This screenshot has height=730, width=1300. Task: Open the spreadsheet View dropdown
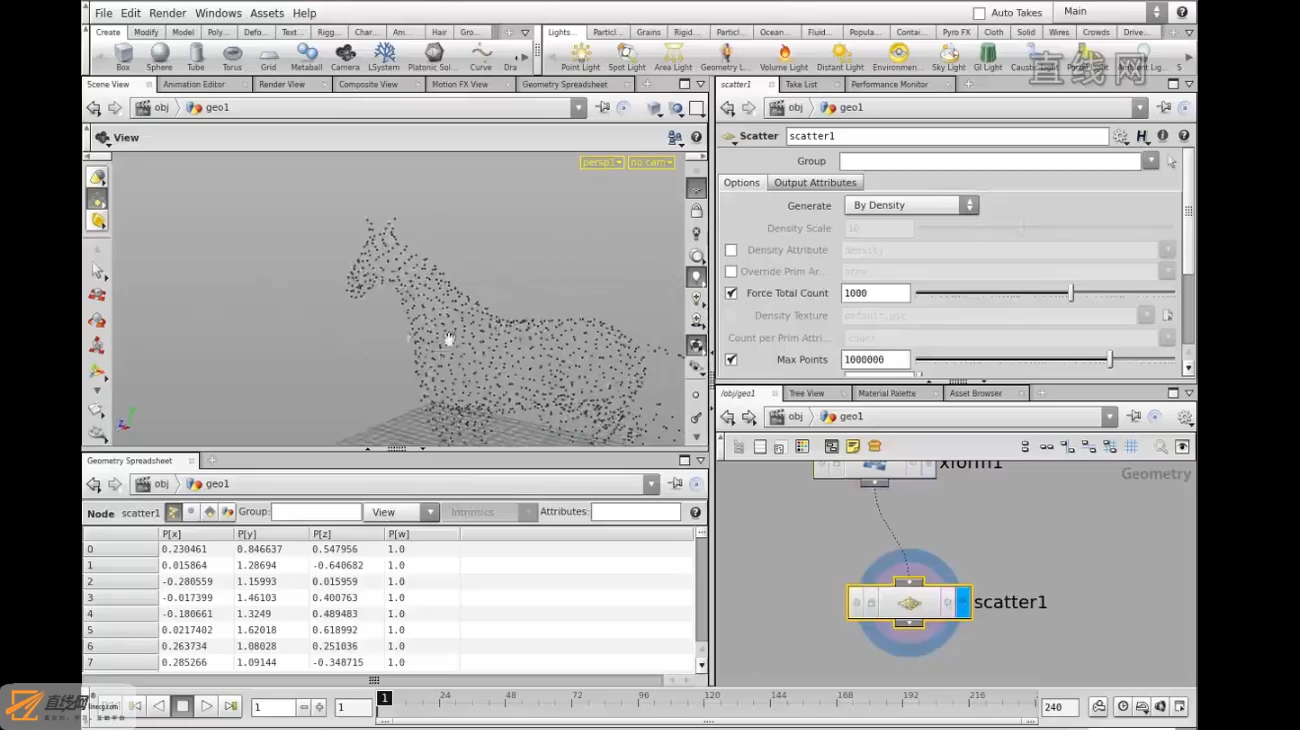[400, 512]
